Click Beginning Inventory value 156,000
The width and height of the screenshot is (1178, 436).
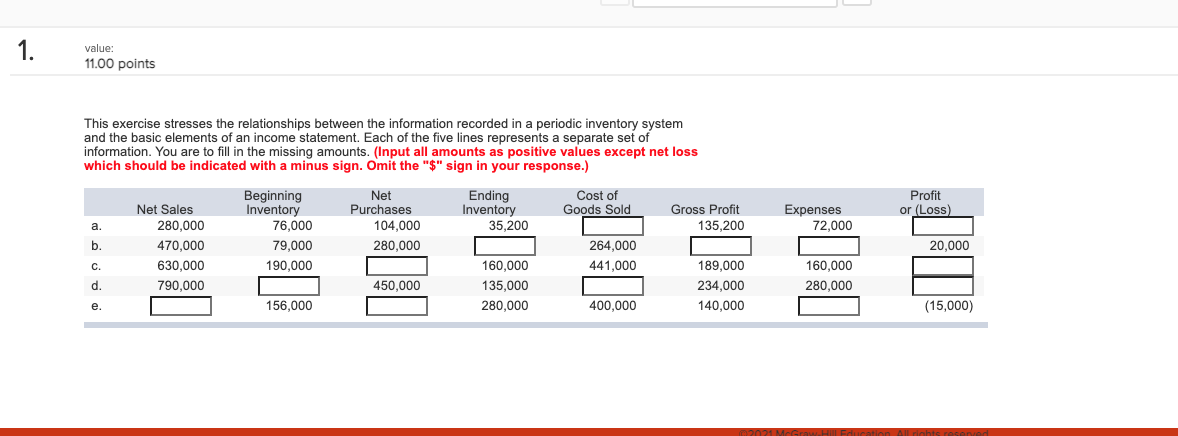[289, 306]
